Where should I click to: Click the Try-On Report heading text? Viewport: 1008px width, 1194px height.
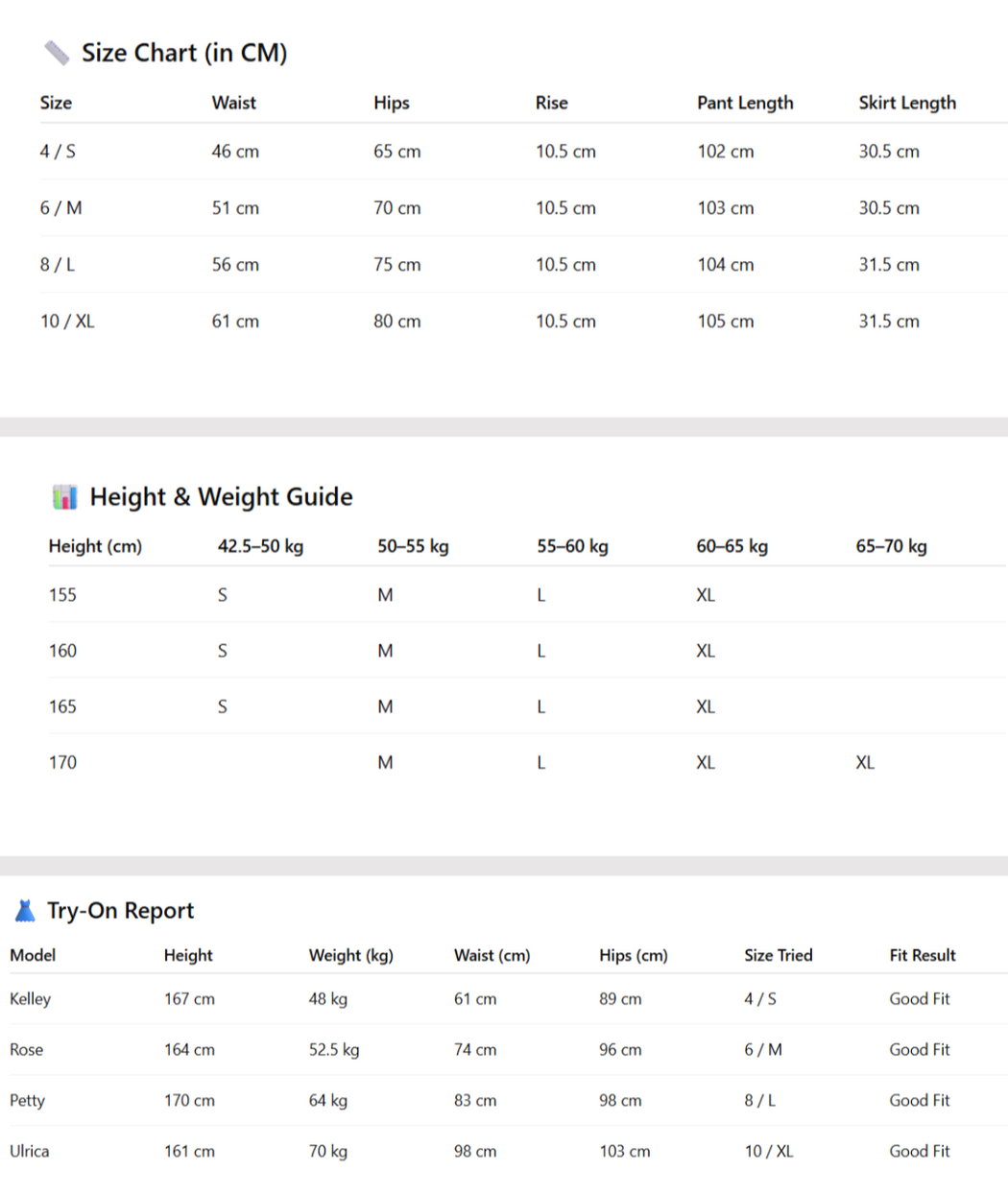pyautogui.click(x=120, y=911)
